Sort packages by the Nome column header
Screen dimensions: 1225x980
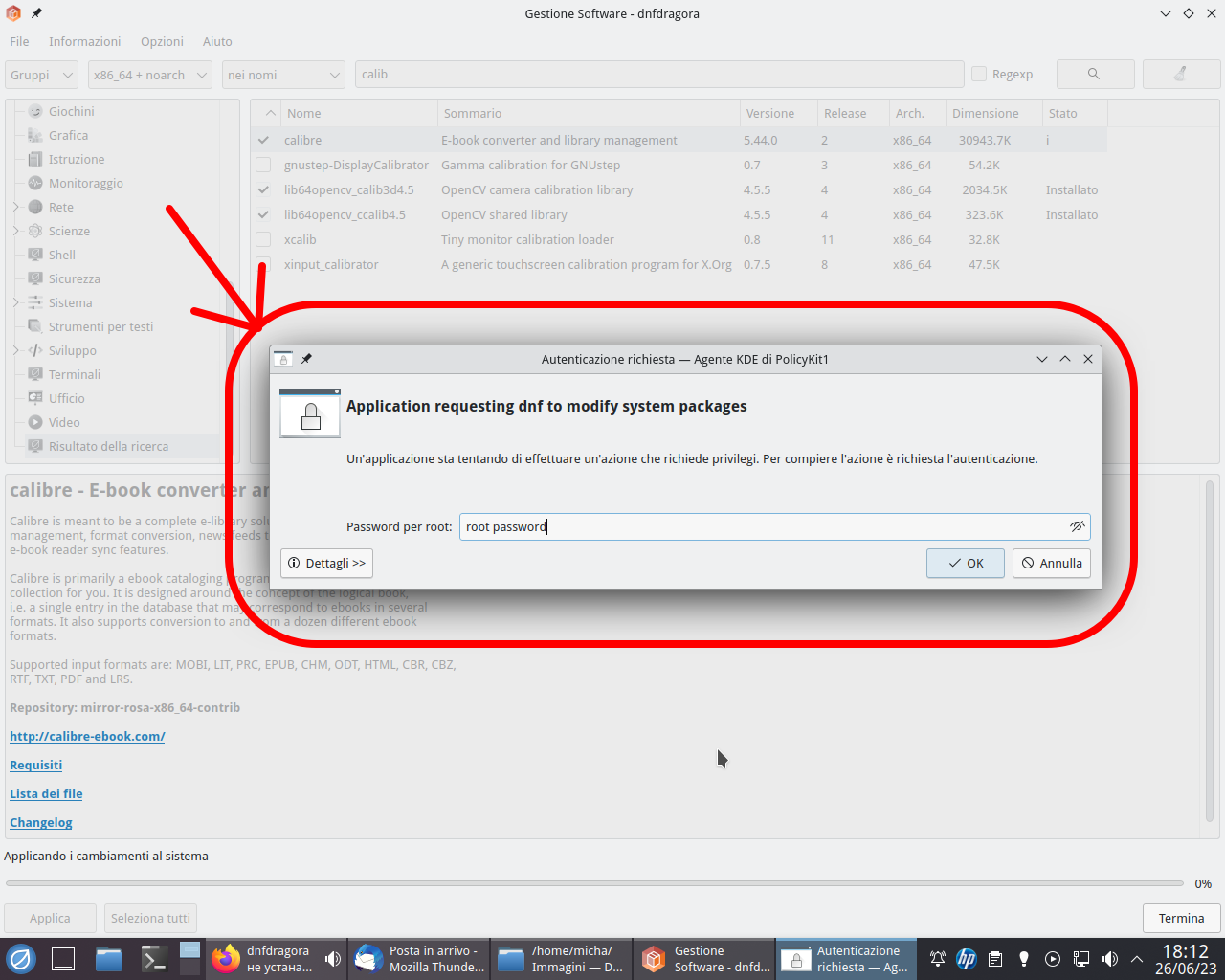(x=359, y=113)
